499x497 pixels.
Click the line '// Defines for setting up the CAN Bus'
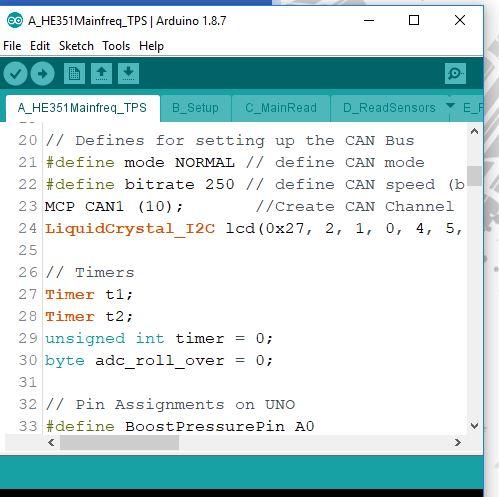tap(230, 141)
